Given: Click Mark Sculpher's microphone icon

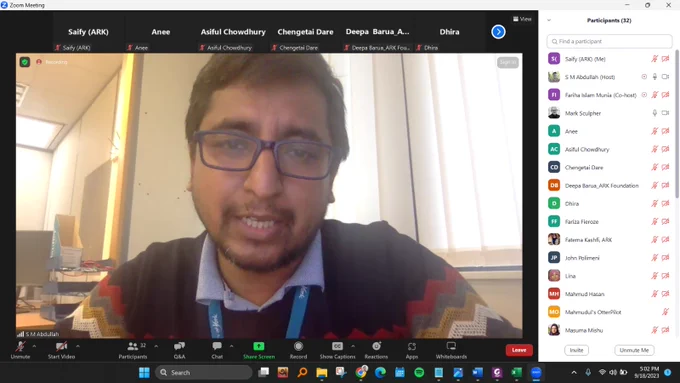Looking at the screenshot, I should [654, 113].
